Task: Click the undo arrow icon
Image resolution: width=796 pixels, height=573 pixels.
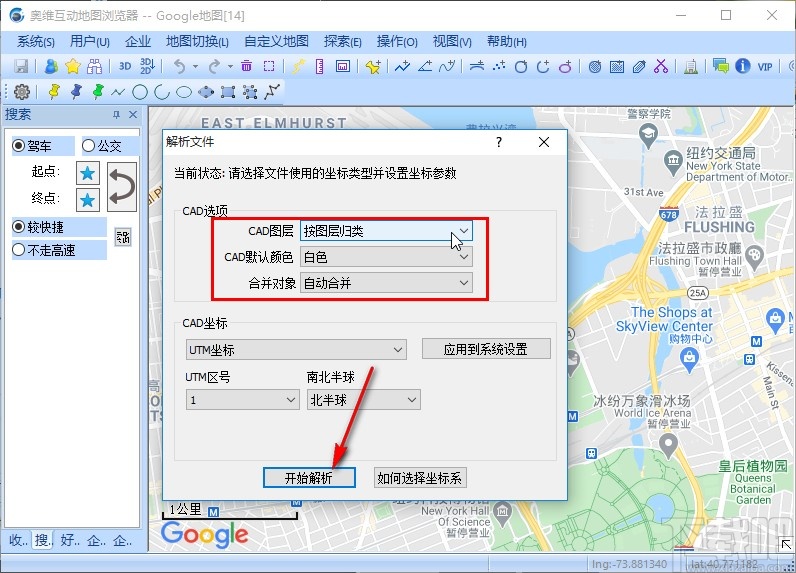Action: [x=179, y=66]
